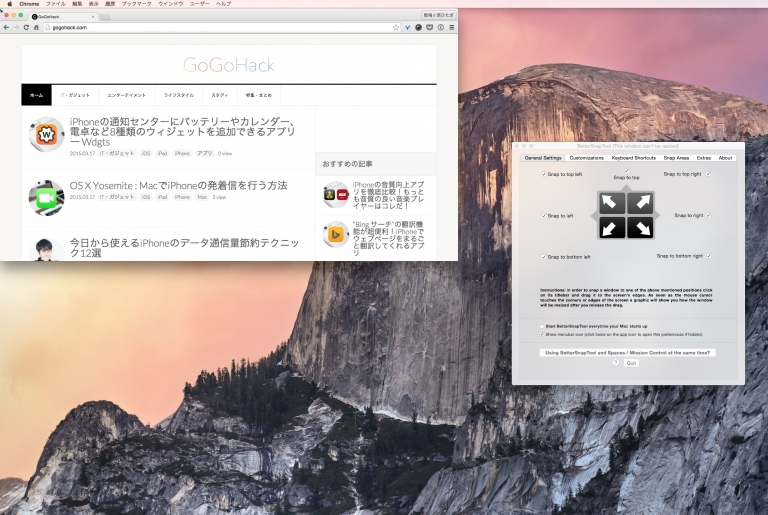Open the ユーザー menu
This screenshot has width=768, height=515.
click(199, 3)
